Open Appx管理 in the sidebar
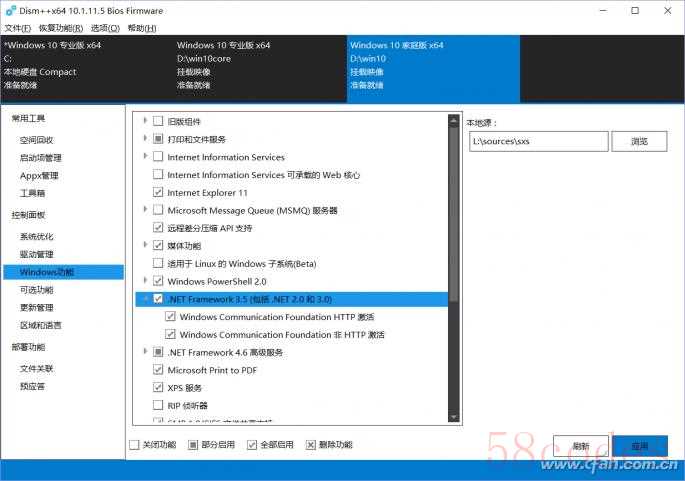685x481 pixels. click(39, 176)
